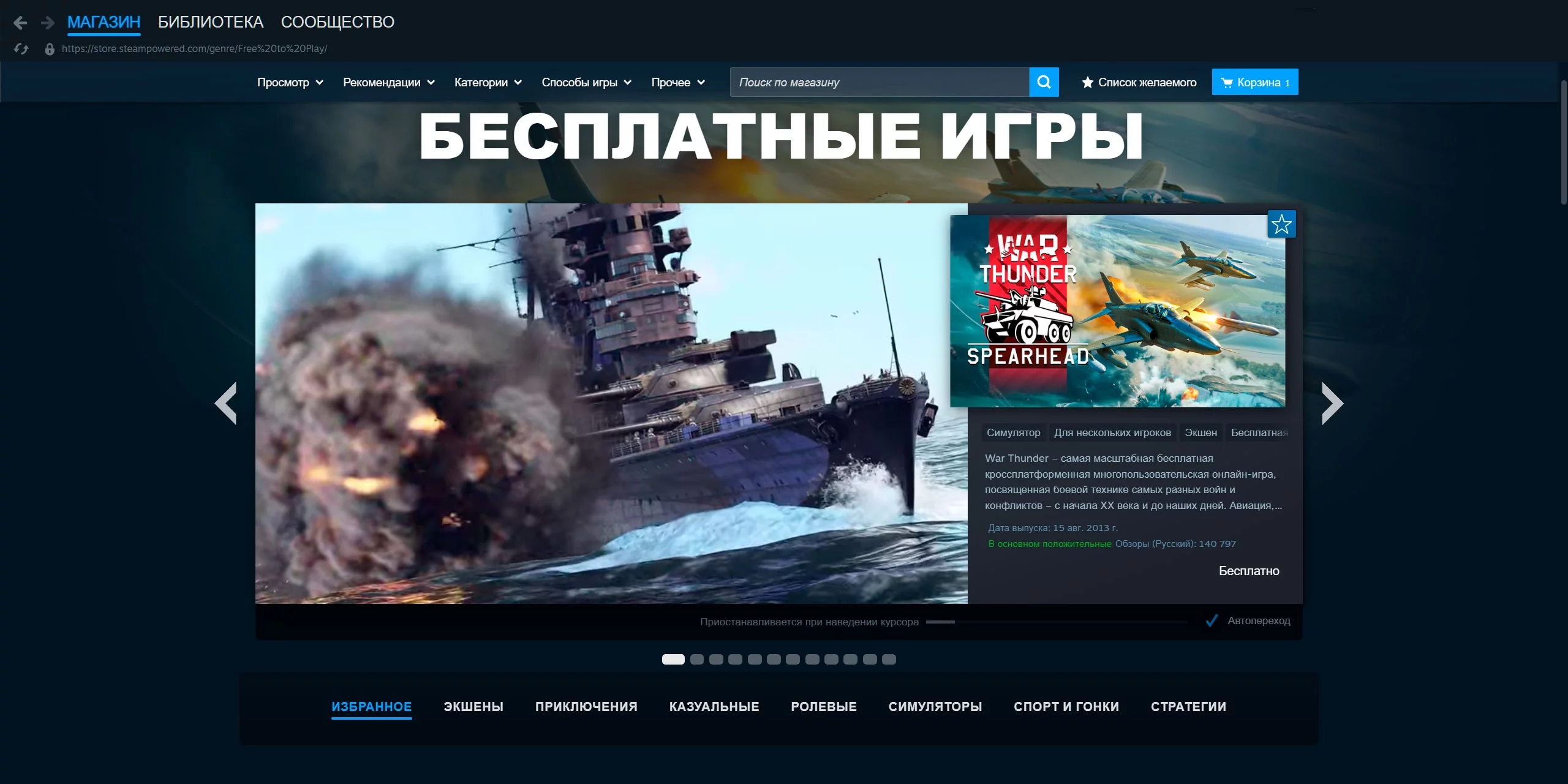This screenshot has width=1568, height=784.
Task: Open the Корзина cart button
Action: [1254, 83]
